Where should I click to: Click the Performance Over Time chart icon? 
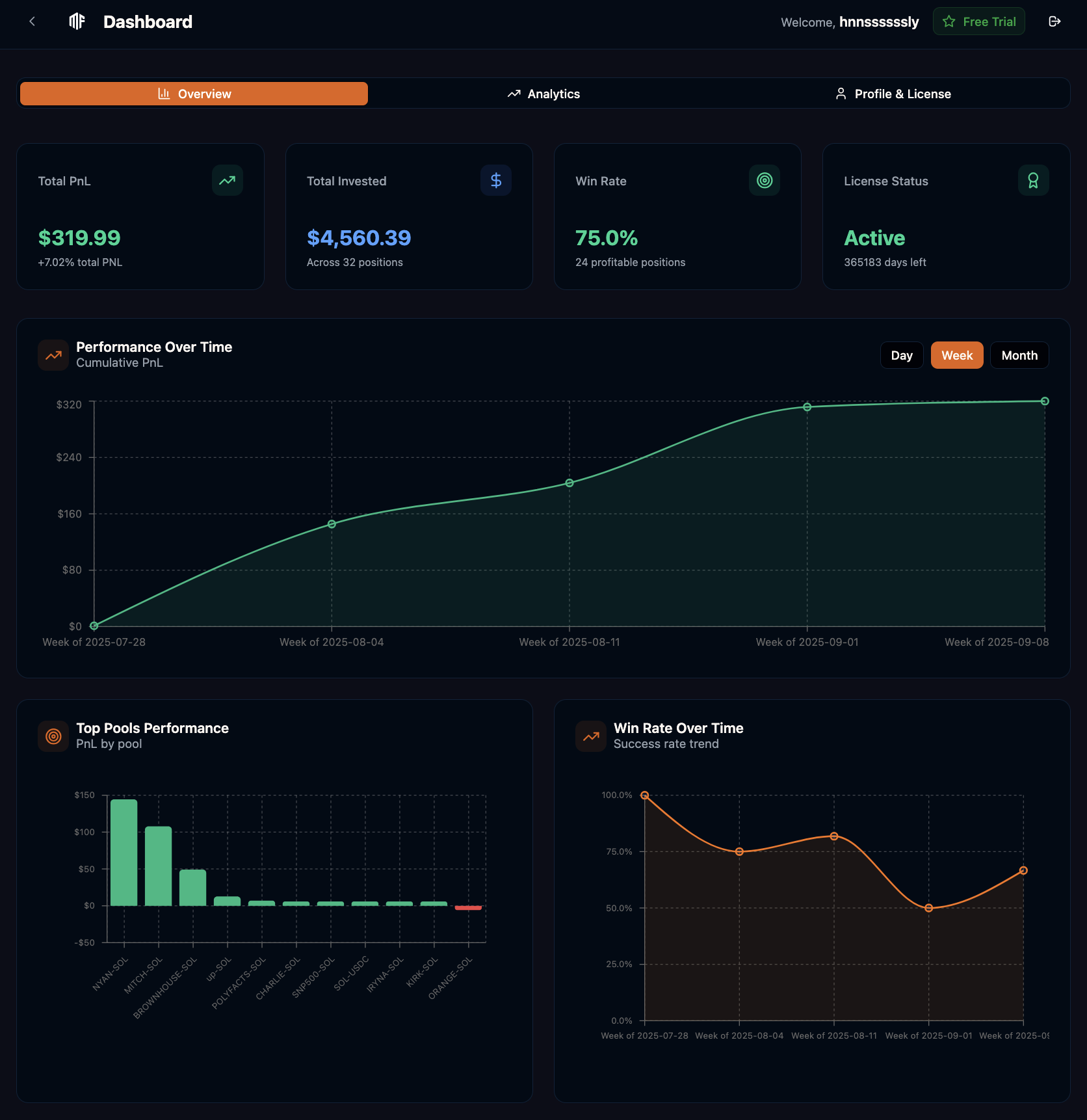(x=53, y=354)
